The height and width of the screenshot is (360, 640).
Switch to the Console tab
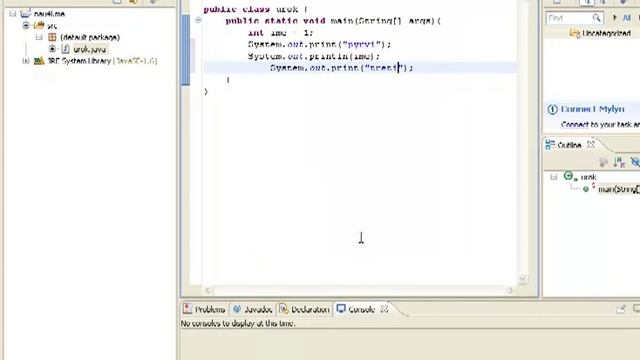(362, 309)
